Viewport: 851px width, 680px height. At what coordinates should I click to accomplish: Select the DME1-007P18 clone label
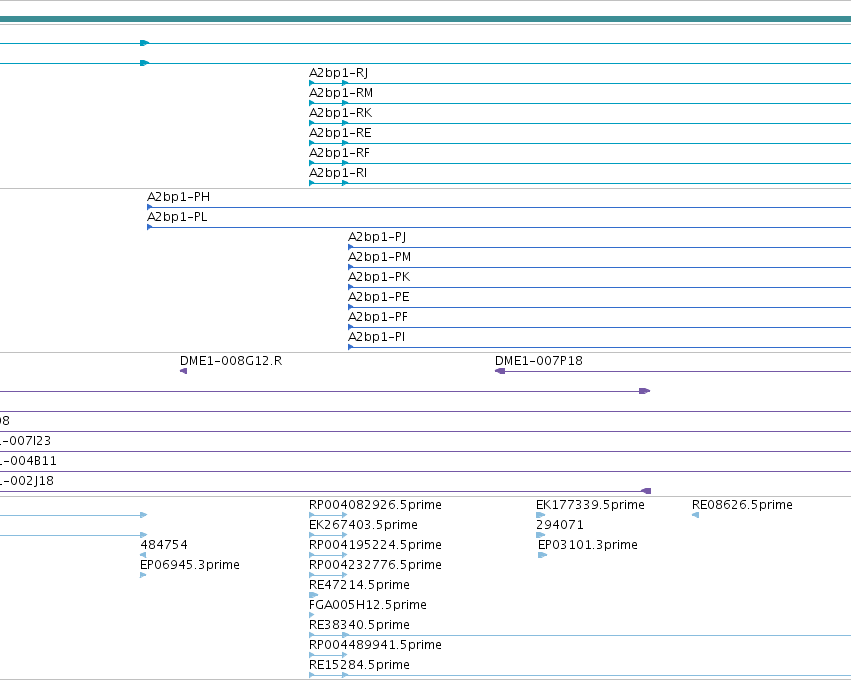[x=539, y=361]
